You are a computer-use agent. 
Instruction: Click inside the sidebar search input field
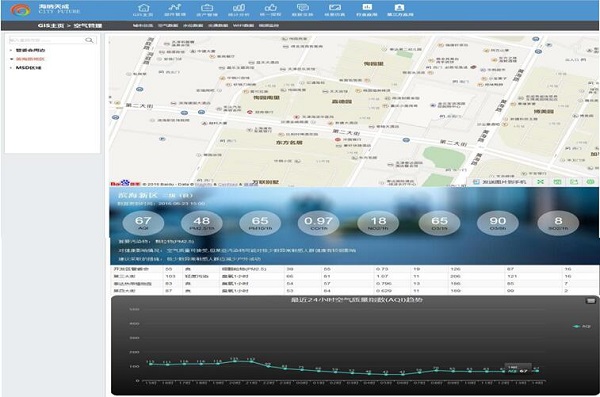pos(46,40)
